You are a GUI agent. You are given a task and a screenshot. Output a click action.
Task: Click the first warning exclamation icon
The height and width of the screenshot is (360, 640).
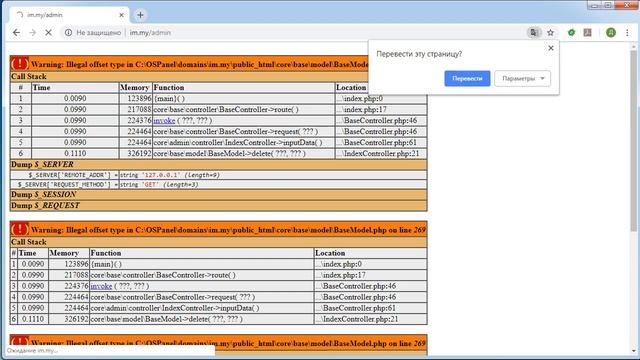click(19, 64)
